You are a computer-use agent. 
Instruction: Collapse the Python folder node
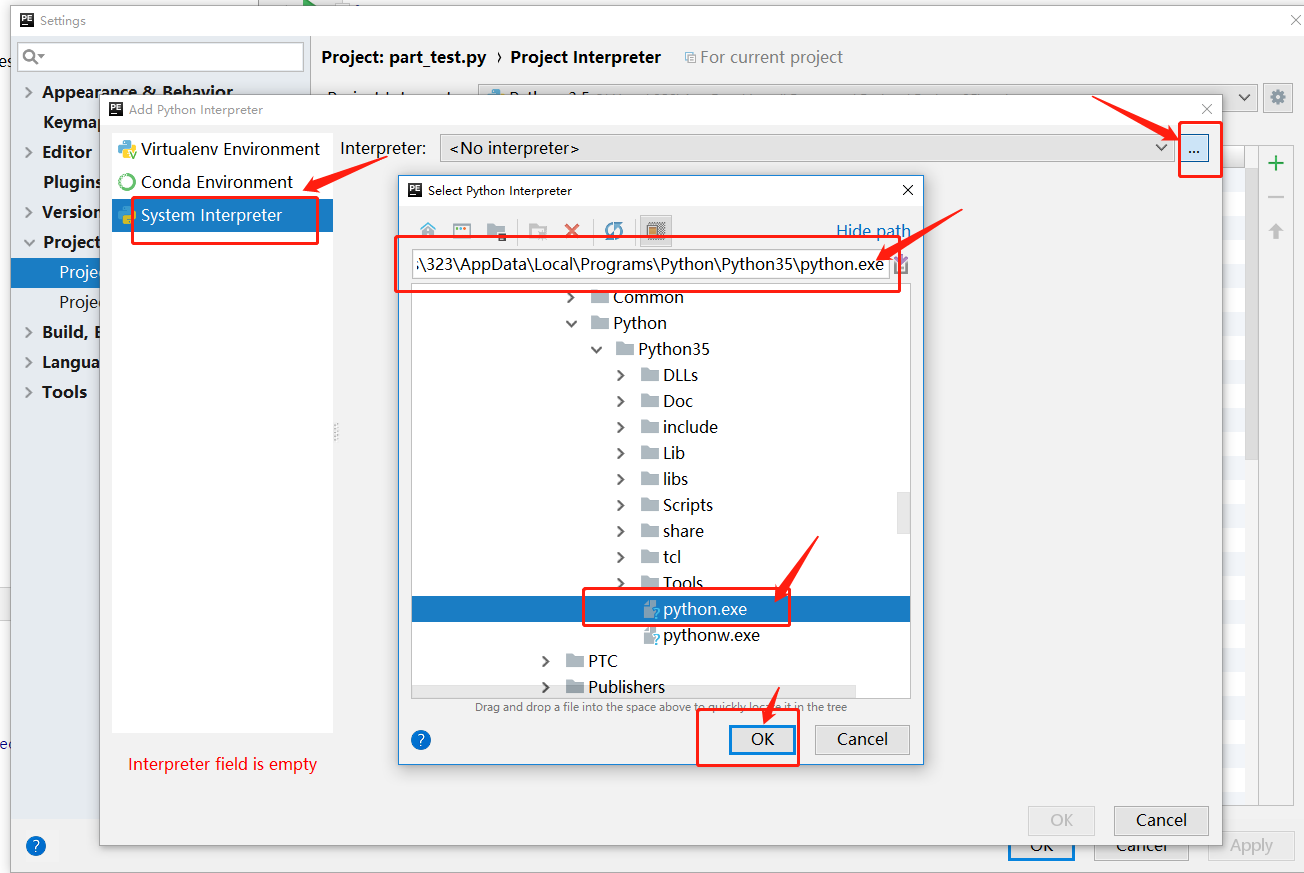click(571, 323)
